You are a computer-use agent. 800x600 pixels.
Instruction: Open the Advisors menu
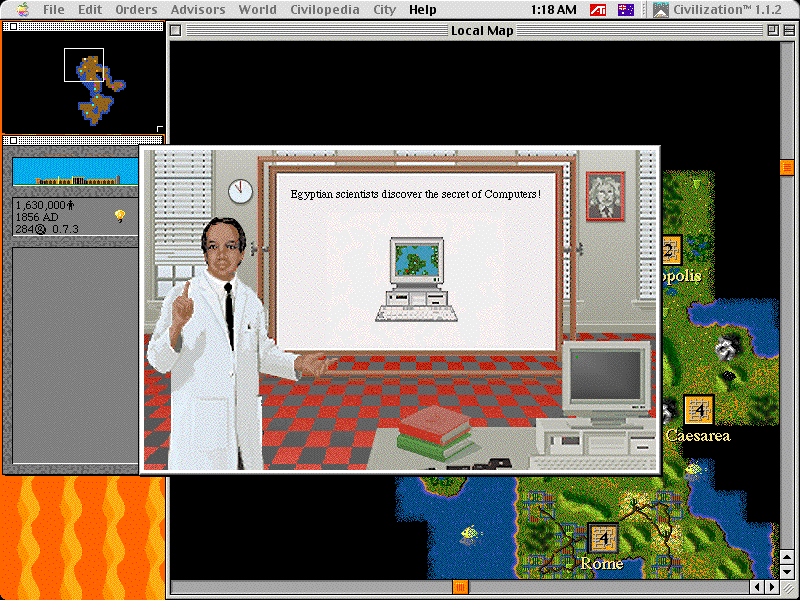[197, 9]
